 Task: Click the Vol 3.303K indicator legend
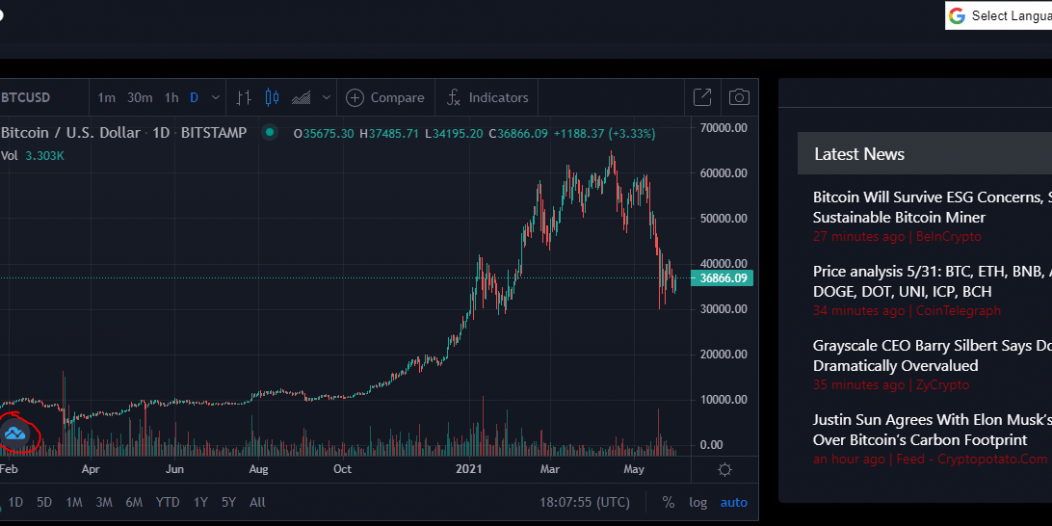(x=32, y=156)
